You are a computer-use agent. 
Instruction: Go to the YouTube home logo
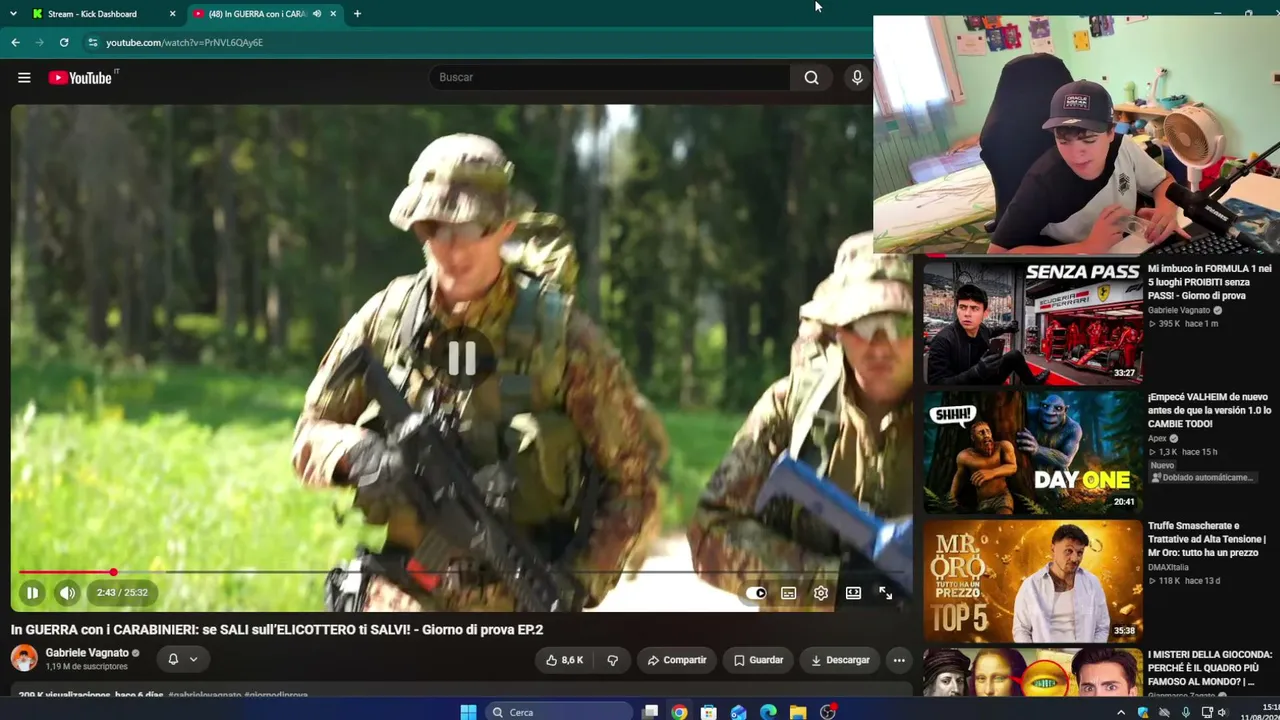80,78
